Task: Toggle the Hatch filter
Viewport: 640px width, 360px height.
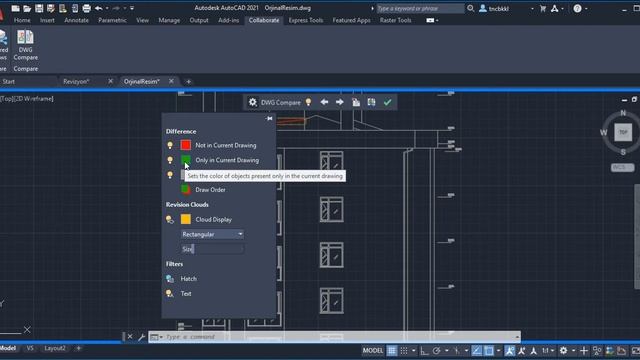Action: pos(170,279)
